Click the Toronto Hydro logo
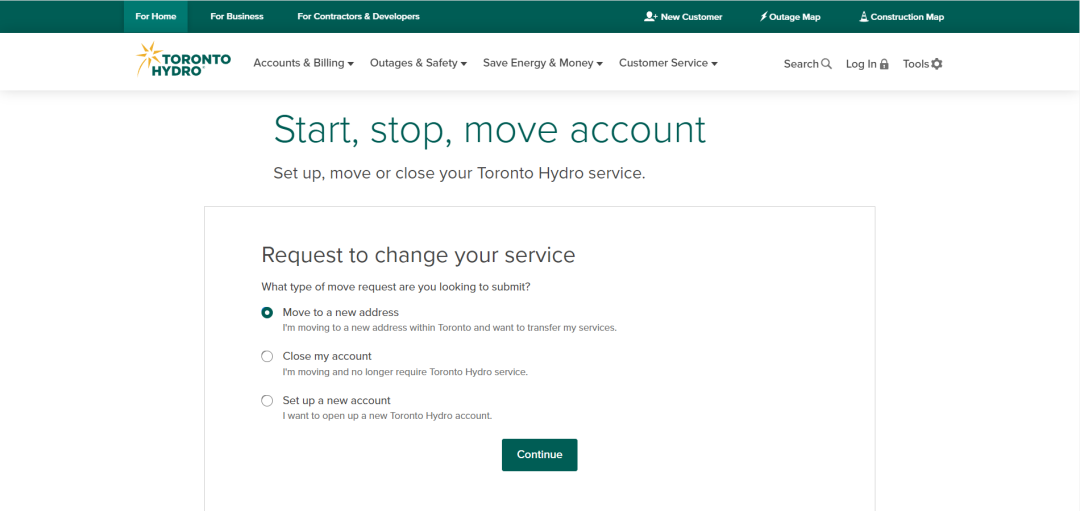 183,59
